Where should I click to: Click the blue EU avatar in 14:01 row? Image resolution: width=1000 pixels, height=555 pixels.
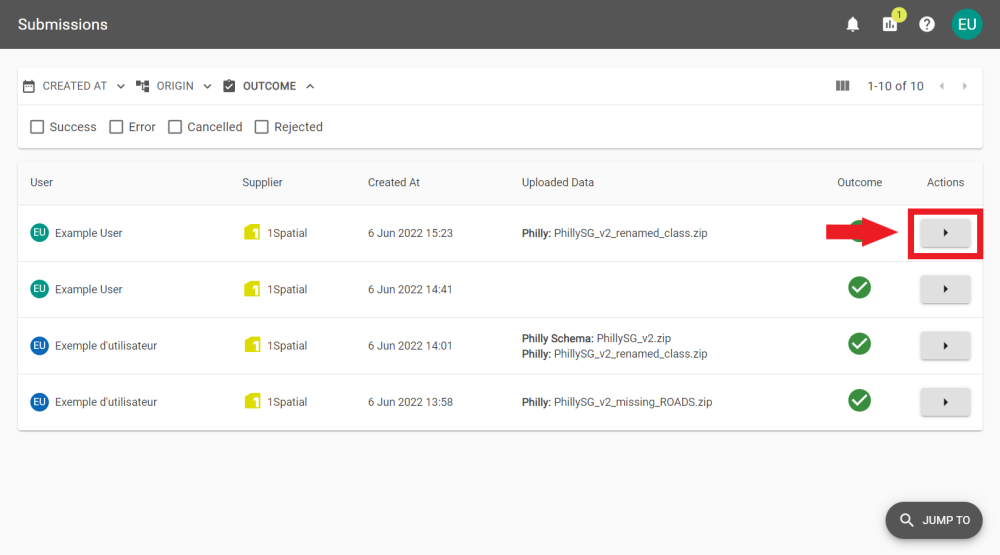[40, 346]
